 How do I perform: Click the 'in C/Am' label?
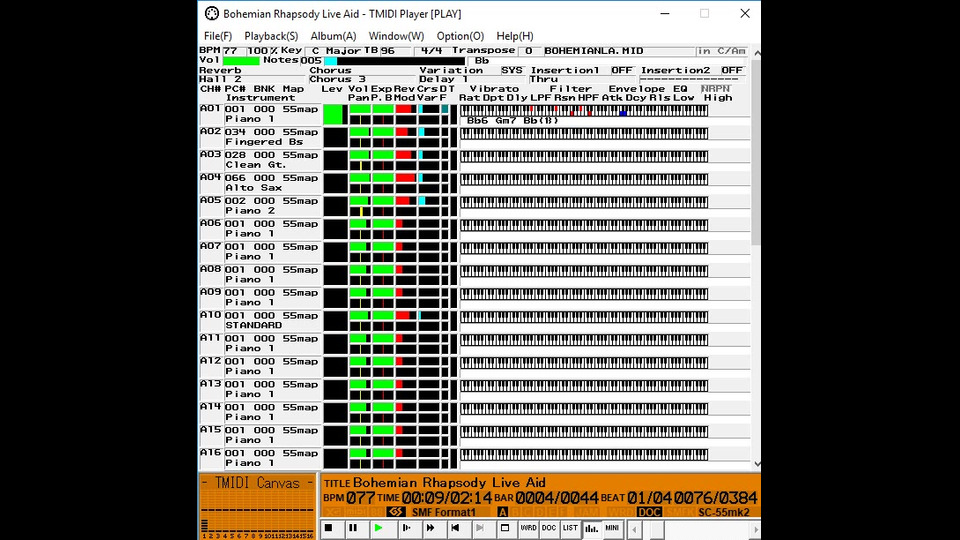(x=721, y=51)
